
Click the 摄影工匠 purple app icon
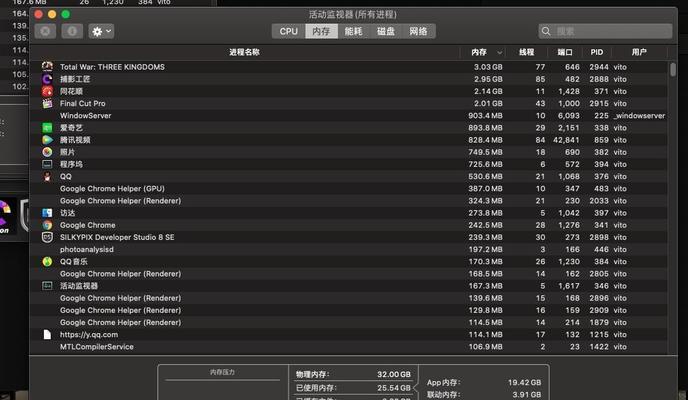[x=47, y=79]
